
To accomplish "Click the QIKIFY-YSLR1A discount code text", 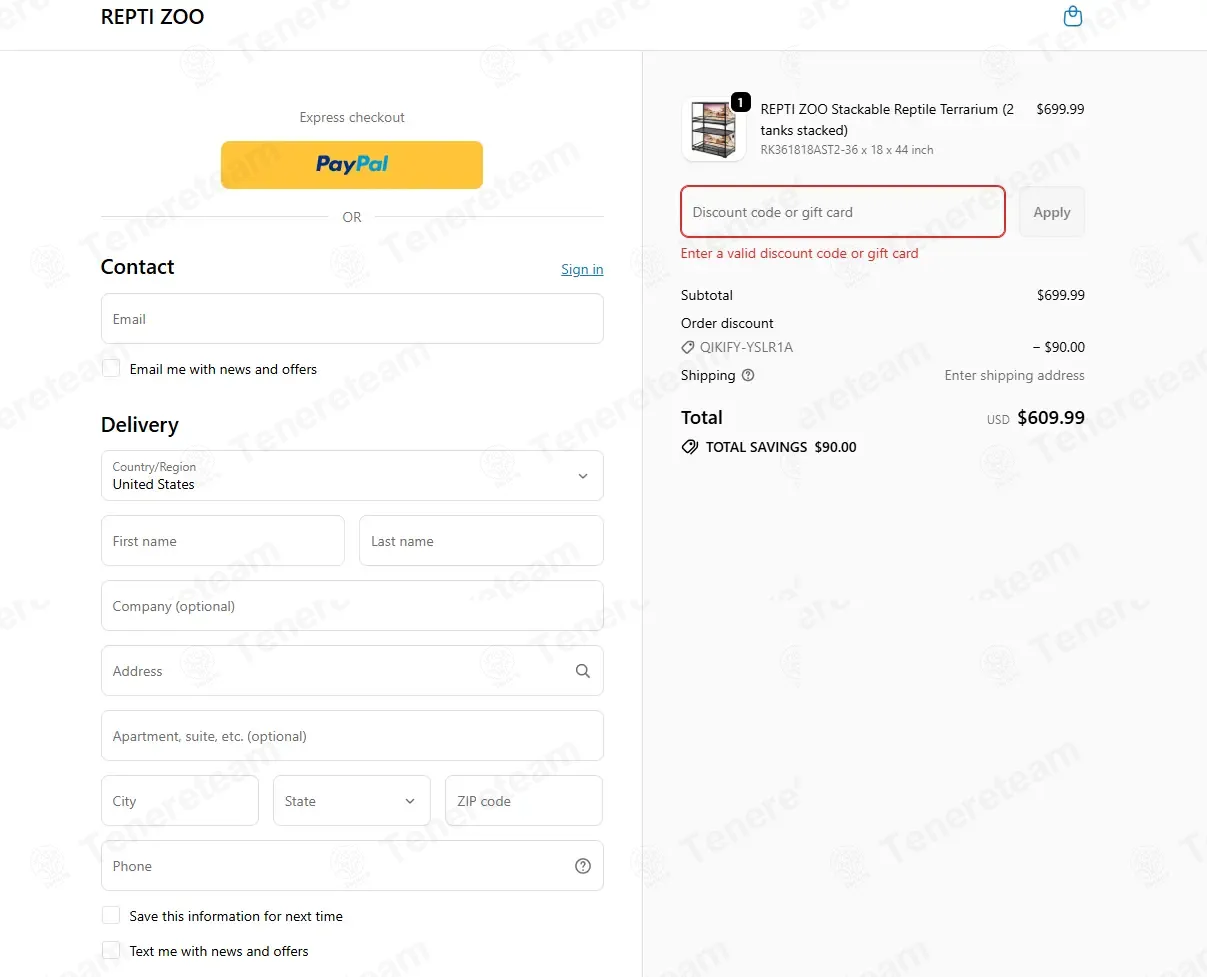I will point(746,347).
